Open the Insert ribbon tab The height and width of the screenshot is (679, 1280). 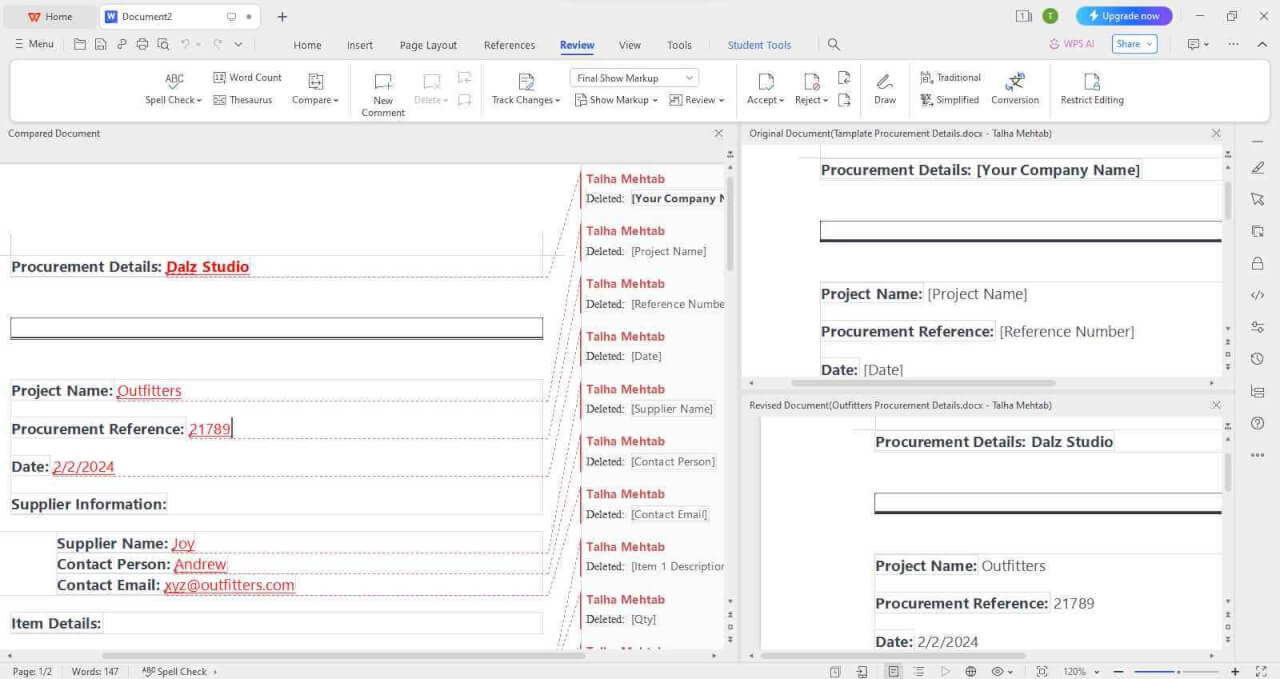[359, 44]
